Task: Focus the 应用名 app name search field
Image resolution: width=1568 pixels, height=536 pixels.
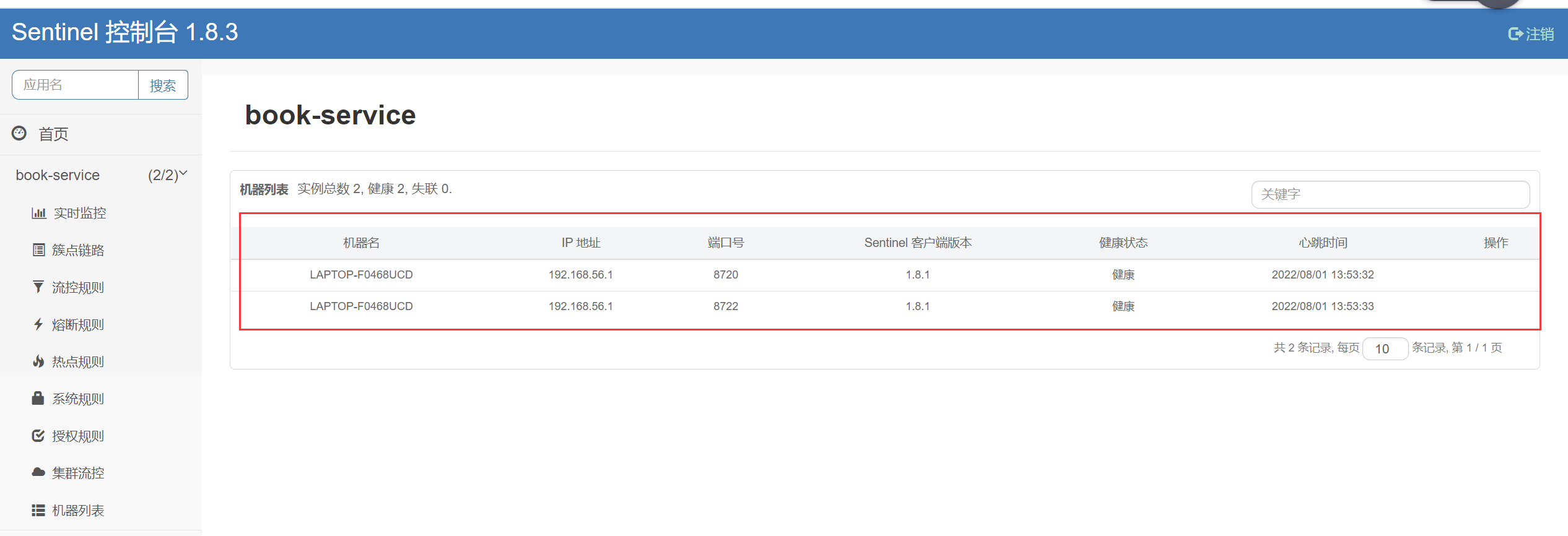Action: (75, 85)
